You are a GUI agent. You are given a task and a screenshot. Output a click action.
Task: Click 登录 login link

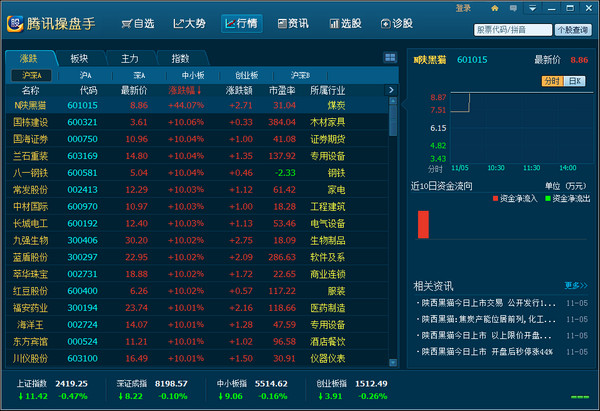point(463,8)
